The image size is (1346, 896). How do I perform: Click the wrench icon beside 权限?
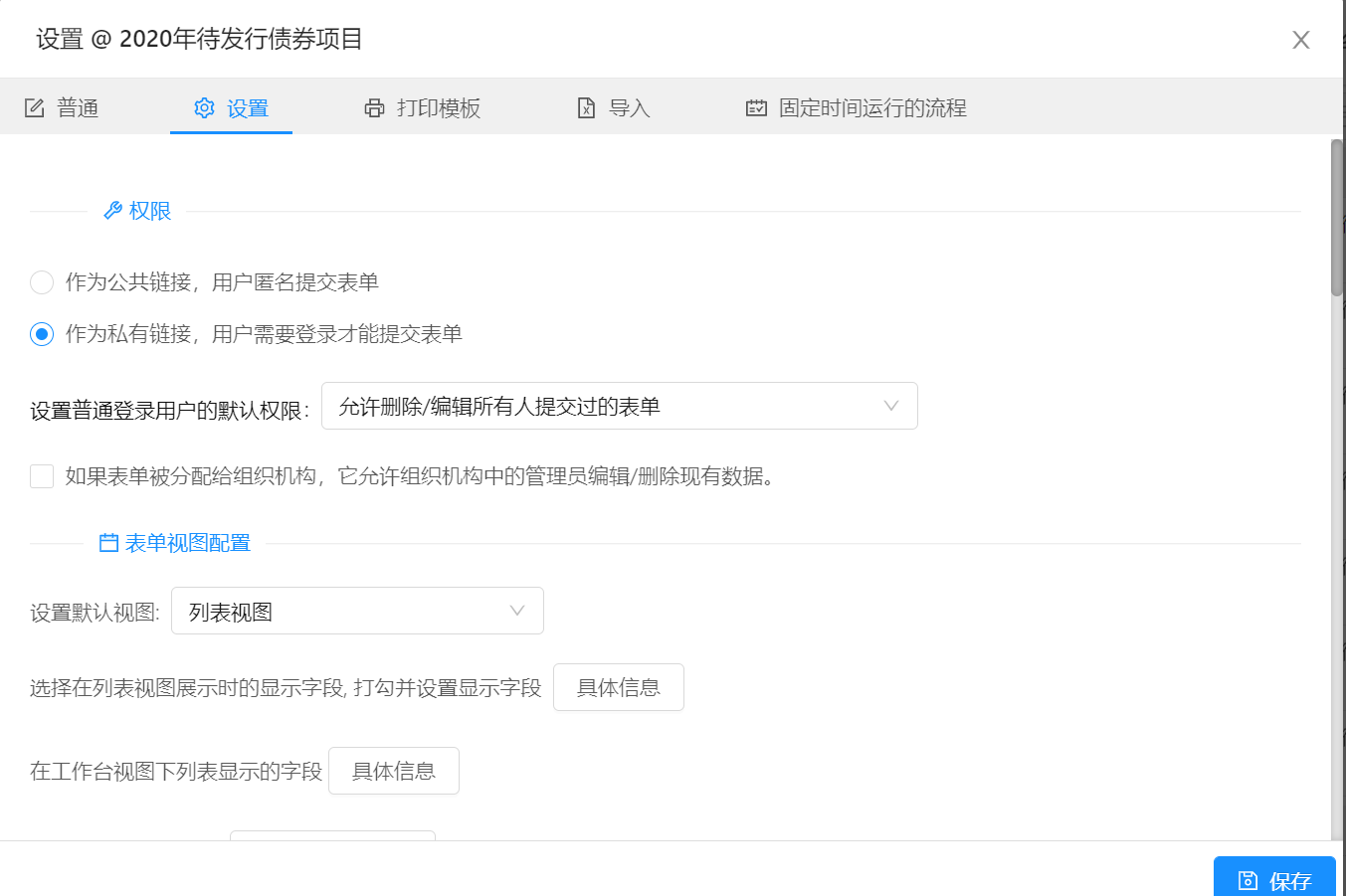coord(112,211)
